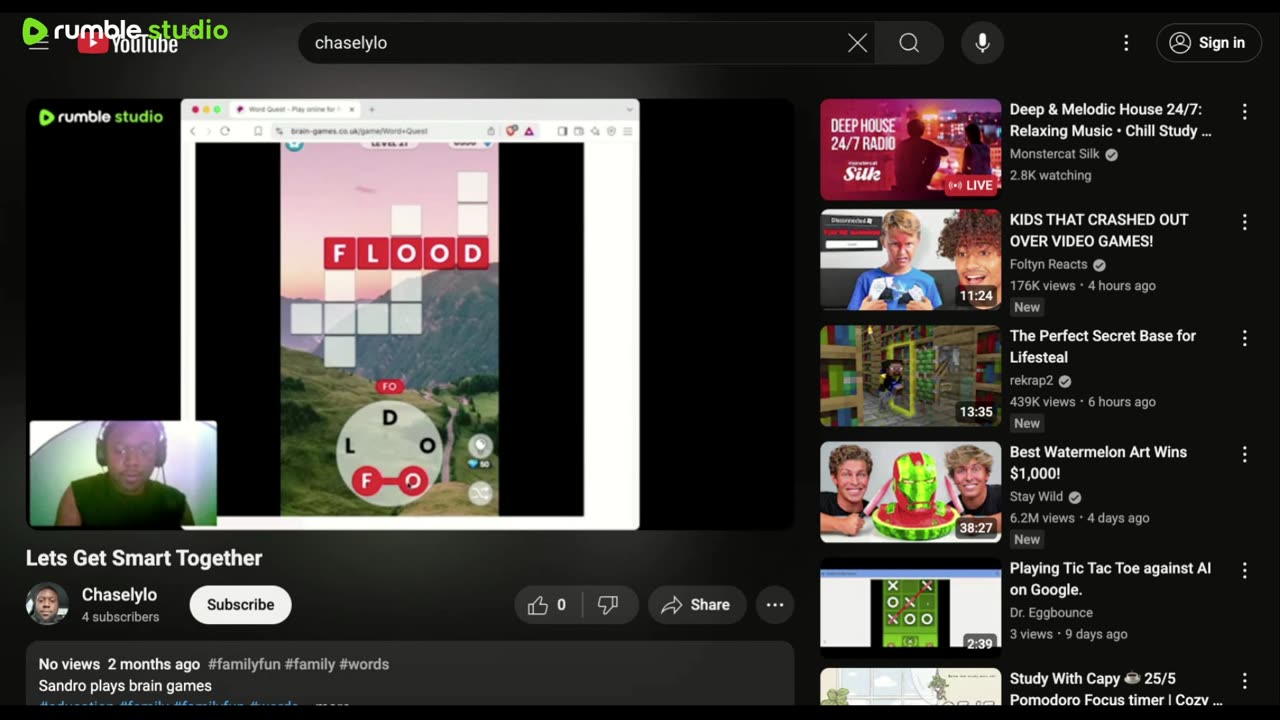Open options menu for Kids That Crashed Out video
The image size is (1280, 720).
[x=1245, y=222]
